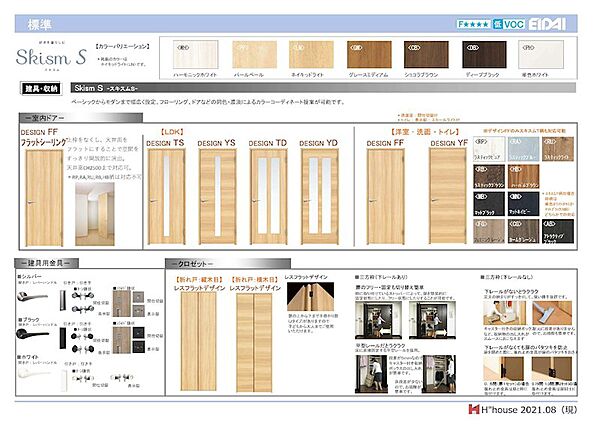Screen dimensions: 600x424
Task: Click the 建具用金具 section header
Action: tap(46, 263)
